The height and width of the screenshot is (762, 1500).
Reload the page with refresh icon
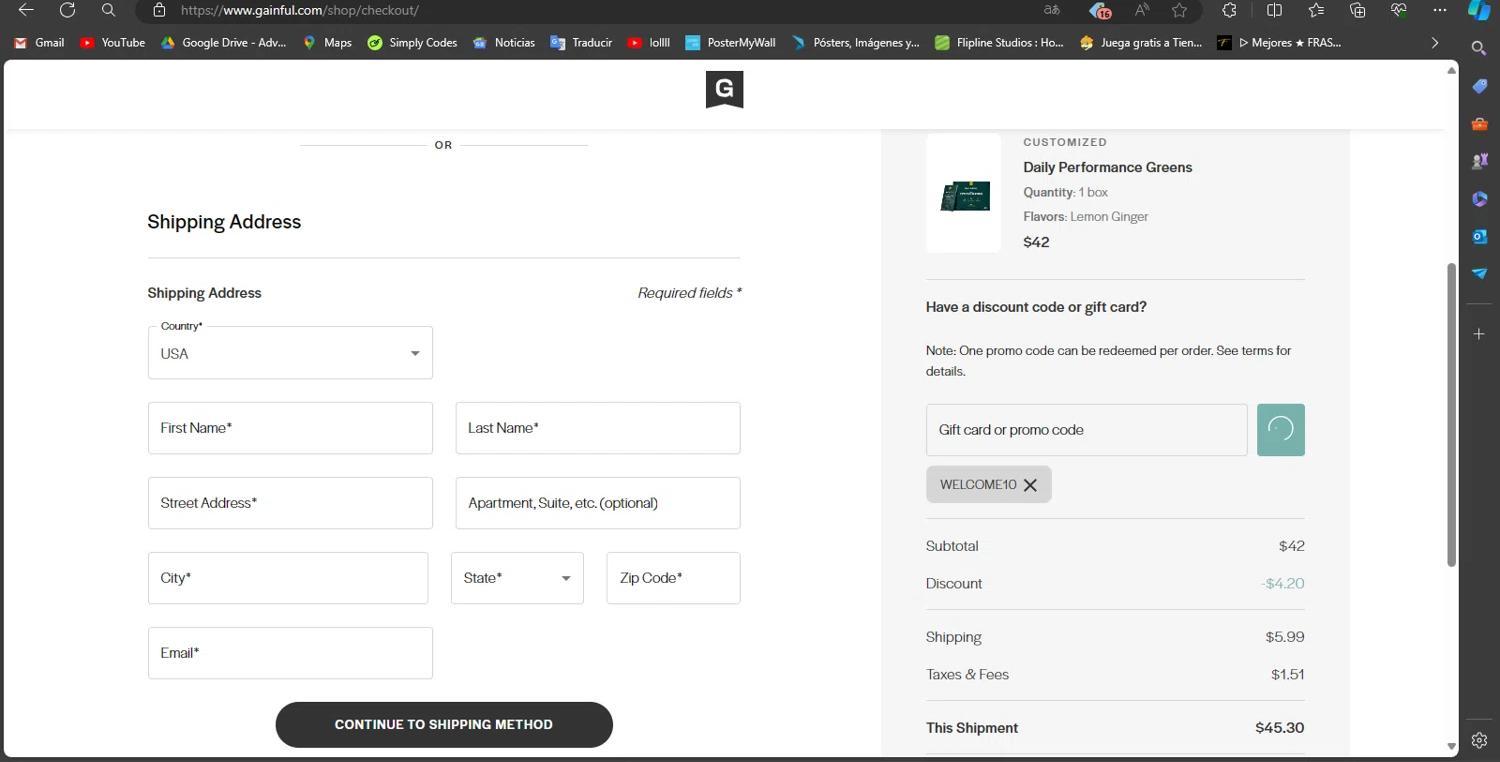[x=67, y=10]
